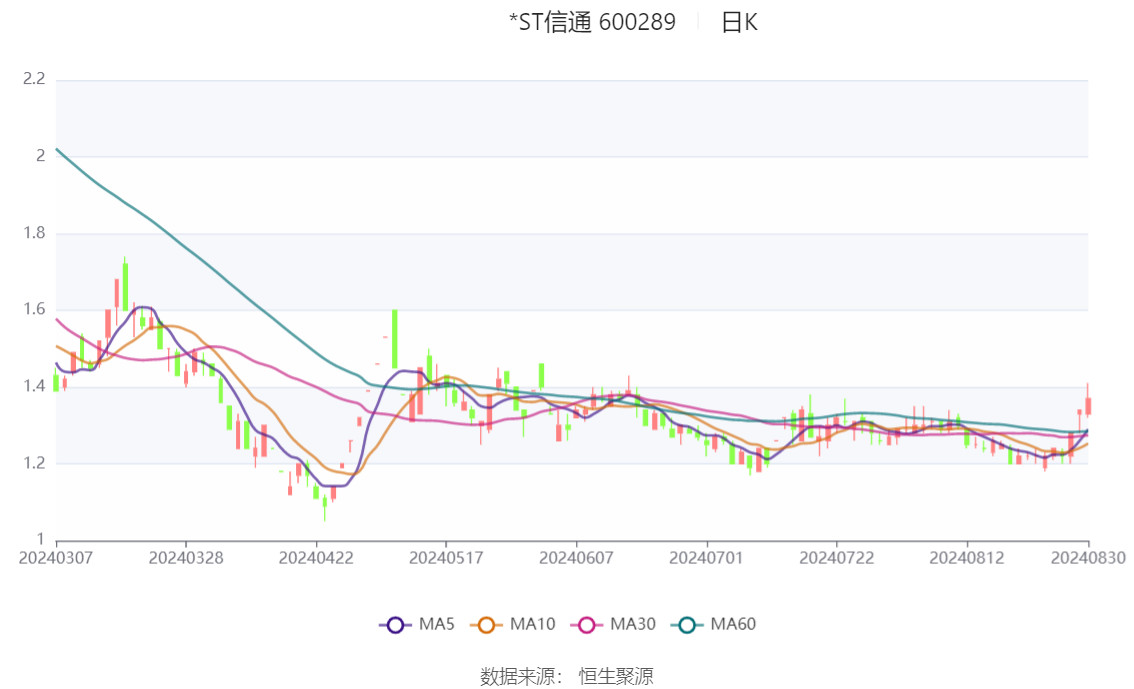The height and width of the screenshot is (689, 1134).
Task: Click the y-axis label 1.6
Action: coord(34,309)
